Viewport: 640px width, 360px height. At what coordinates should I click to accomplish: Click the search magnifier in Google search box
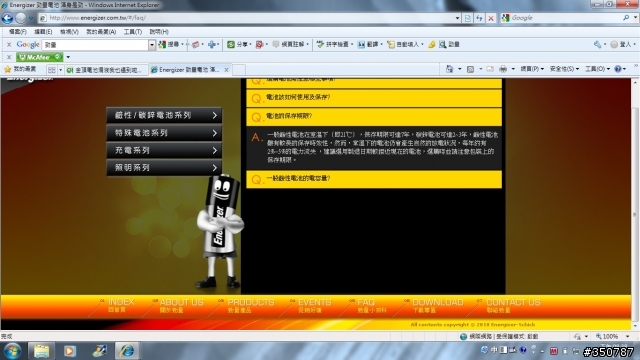(x=626, y=18)
